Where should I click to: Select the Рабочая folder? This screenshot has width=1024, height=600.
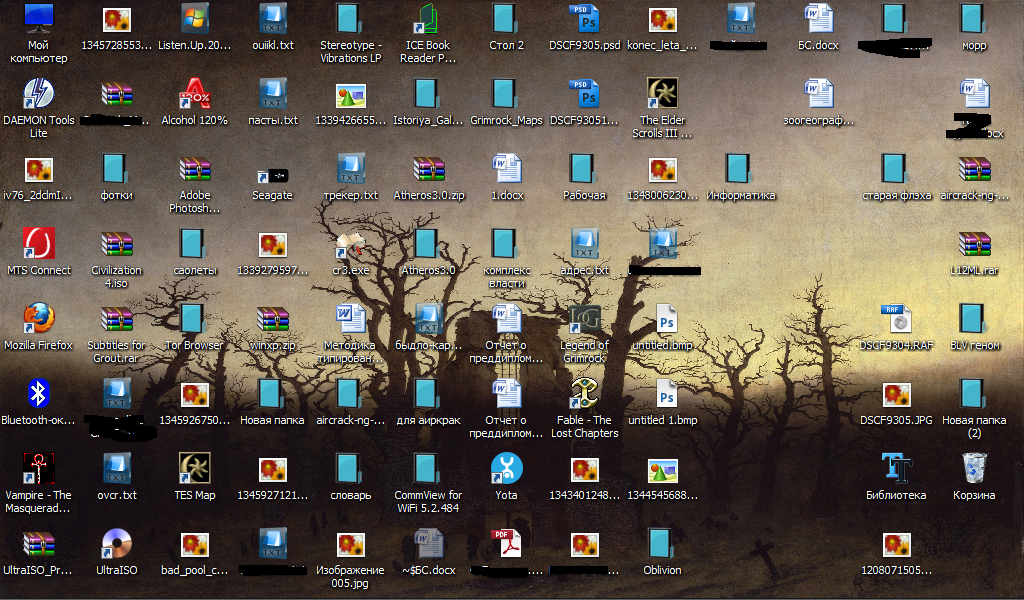click(584, 169)
